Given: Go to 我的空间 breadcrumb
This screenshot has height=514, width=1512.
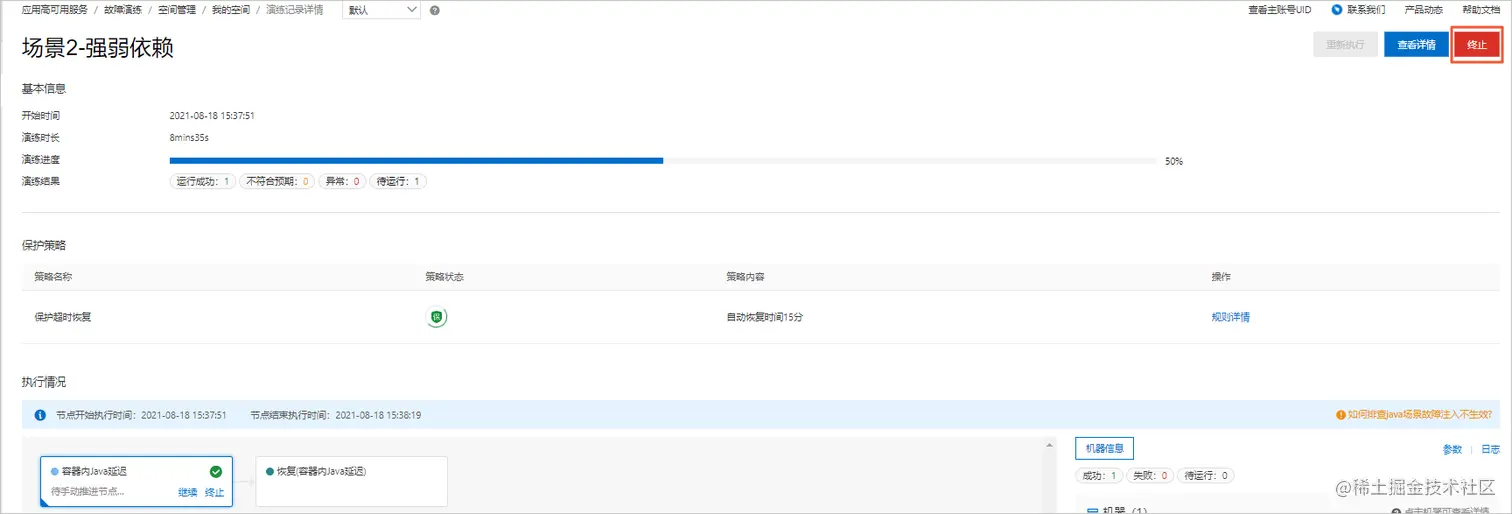Looking at the screenshot, I should coord(233,10).
